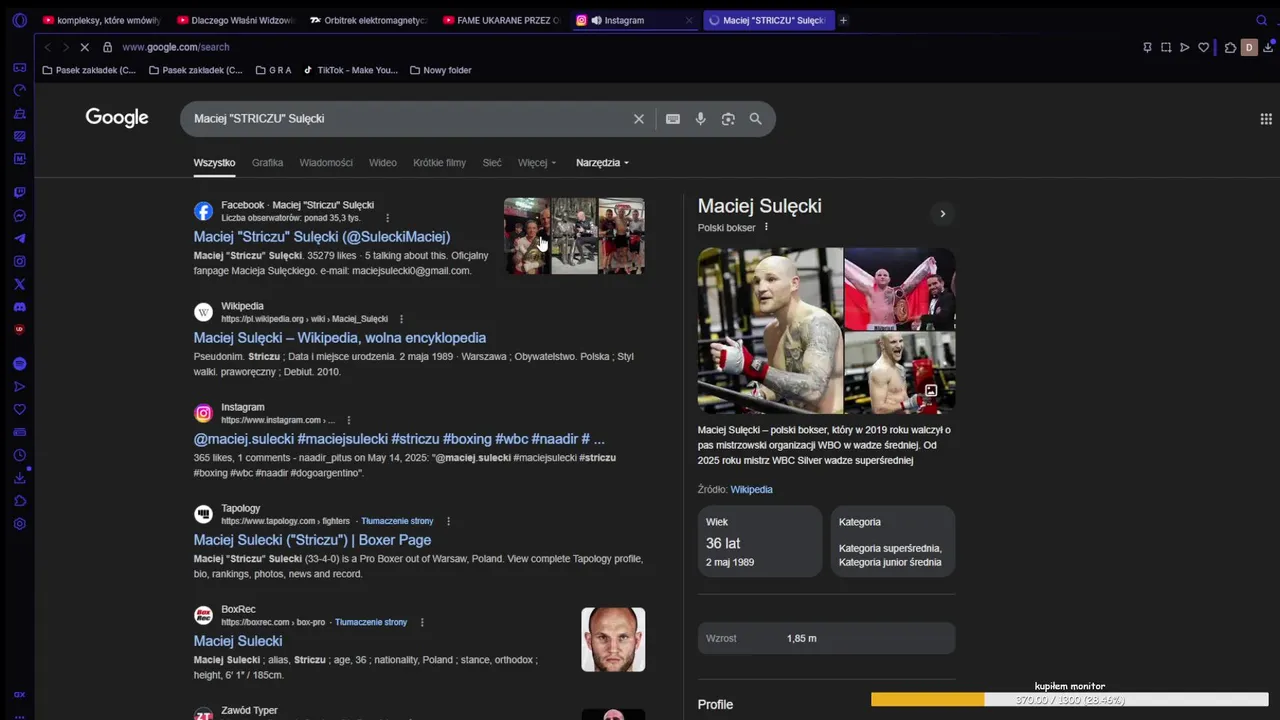Open more options beside Polski bokser
This screenshot has width=1280, height=720.
click(767, 227)
